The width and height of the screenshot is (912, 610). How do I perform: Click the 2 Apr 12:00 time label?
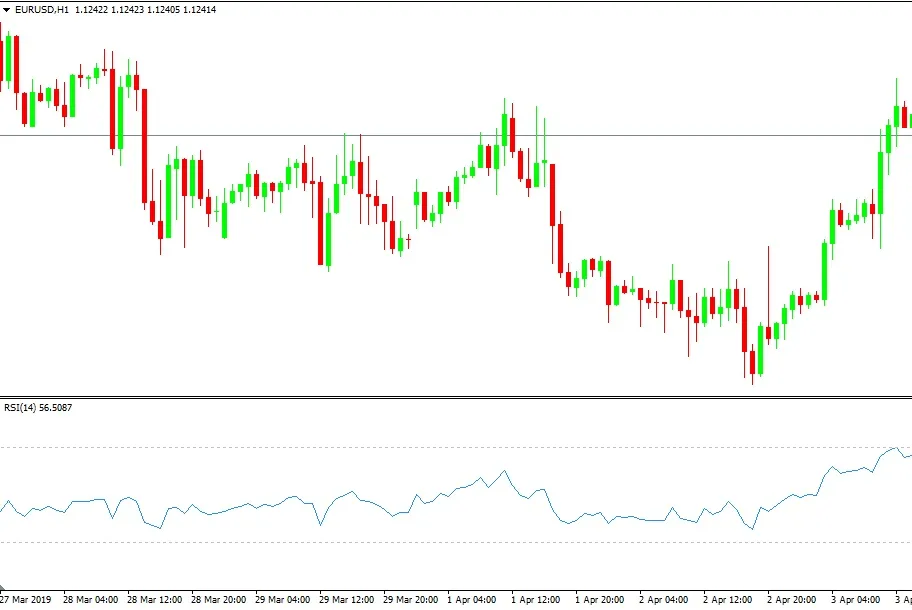pos(728,600)
